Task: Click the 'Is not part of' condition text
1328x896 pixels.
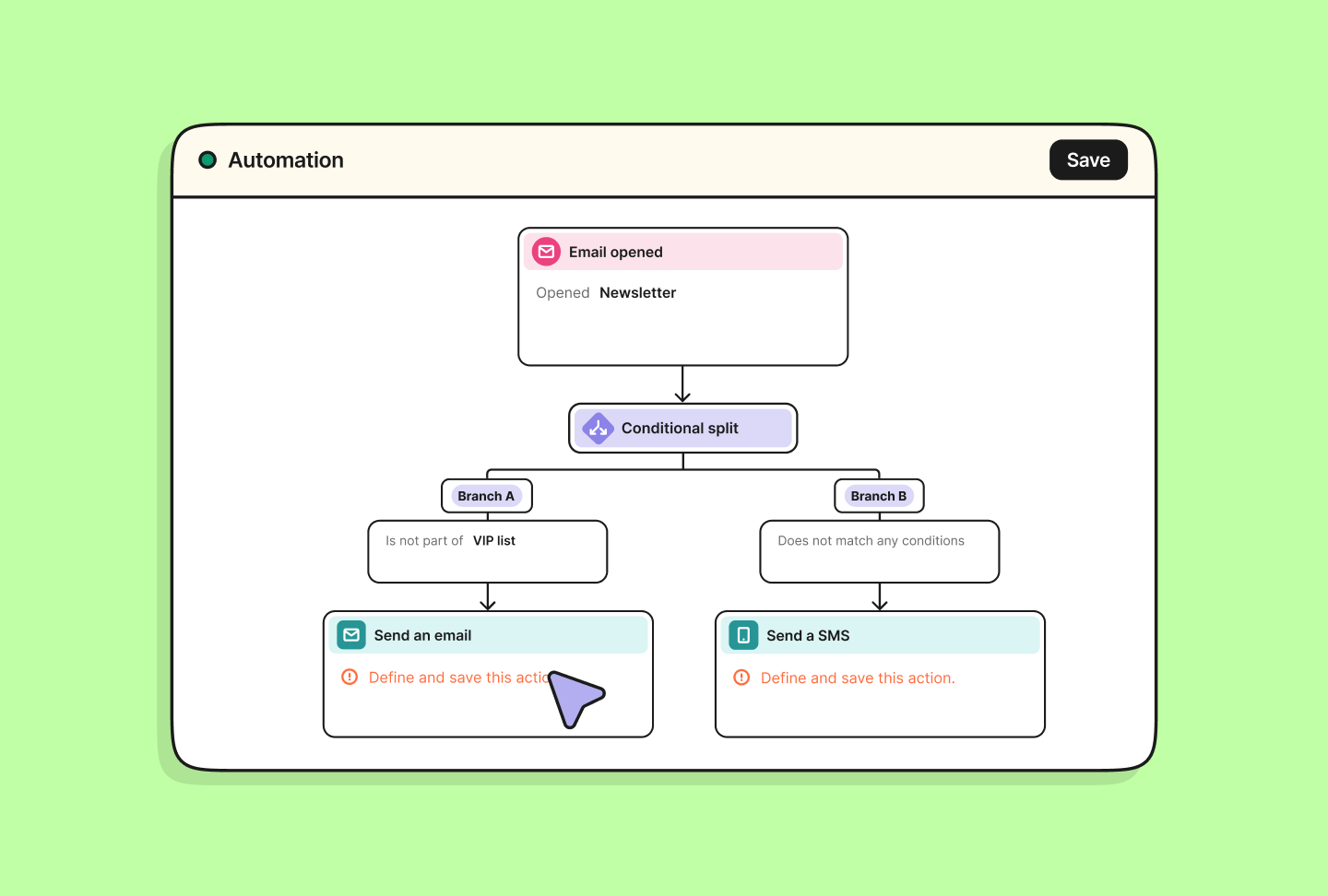Action: [x=424, y=541]
